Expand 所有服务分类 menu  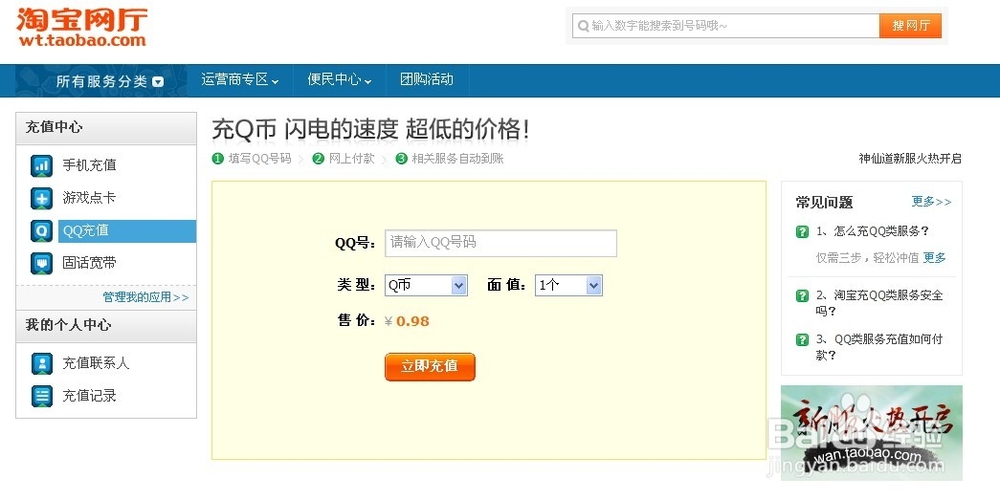tap(110, 82)
